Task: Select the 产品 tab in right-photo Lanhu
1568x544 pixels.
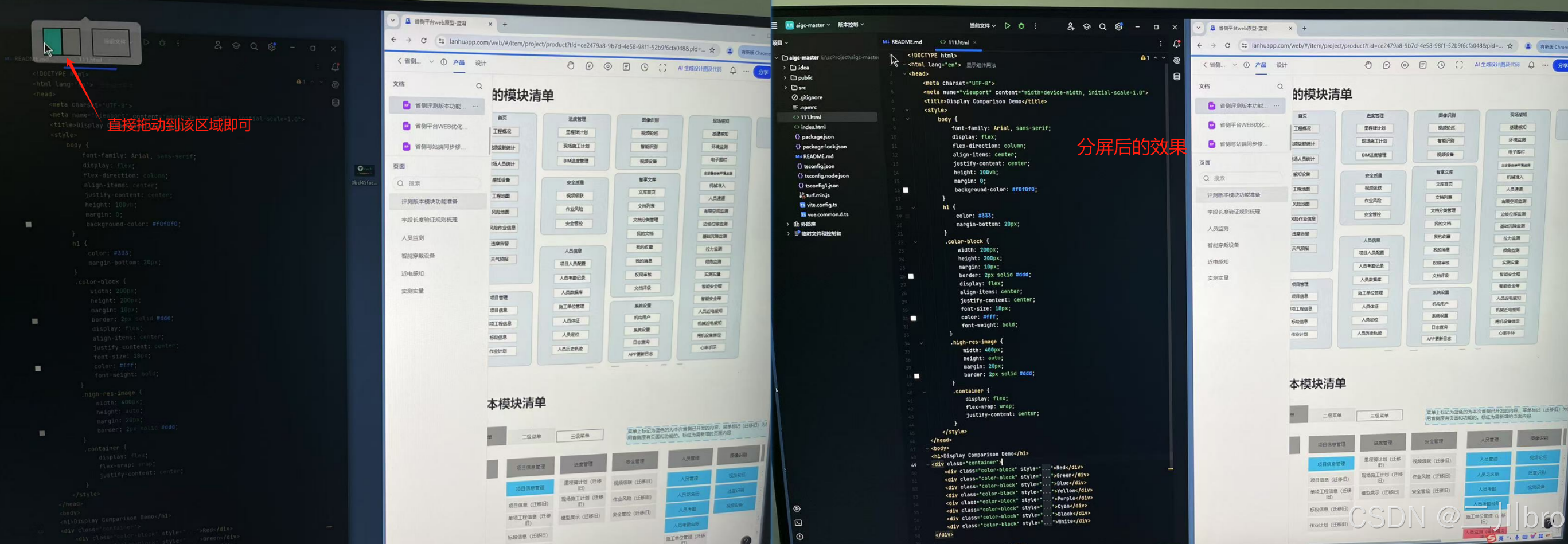Action: pyautogui.click(x=1261, y=65)
